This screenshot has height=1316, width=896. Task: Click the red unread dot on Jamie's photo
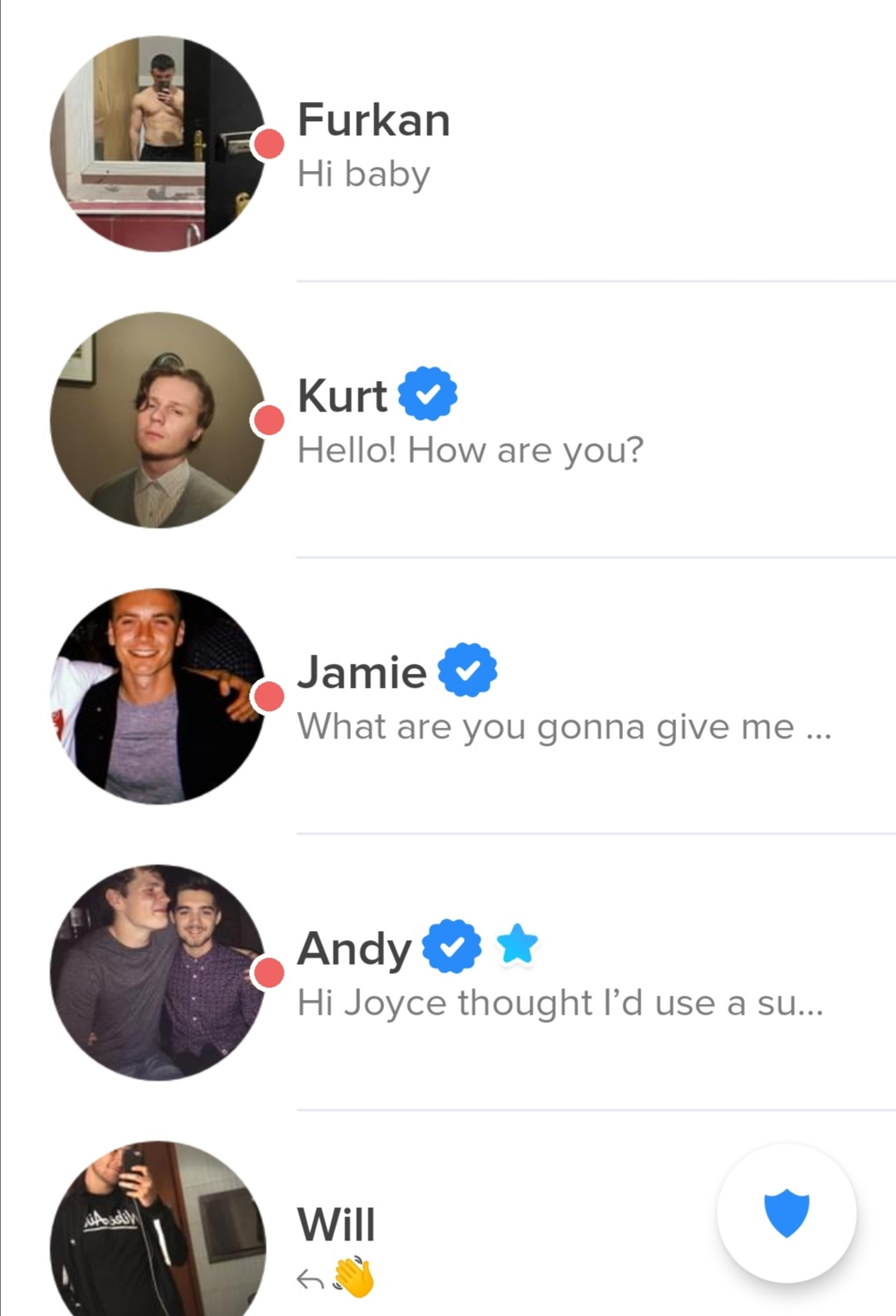coord(268,696)
